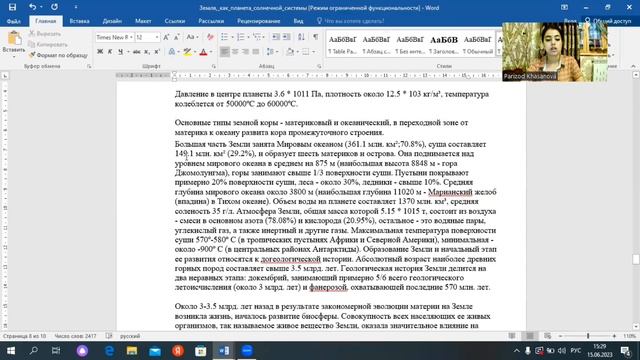Apply the Без инте... style
Screen dimensions: 640x360
tap(410, 44)
